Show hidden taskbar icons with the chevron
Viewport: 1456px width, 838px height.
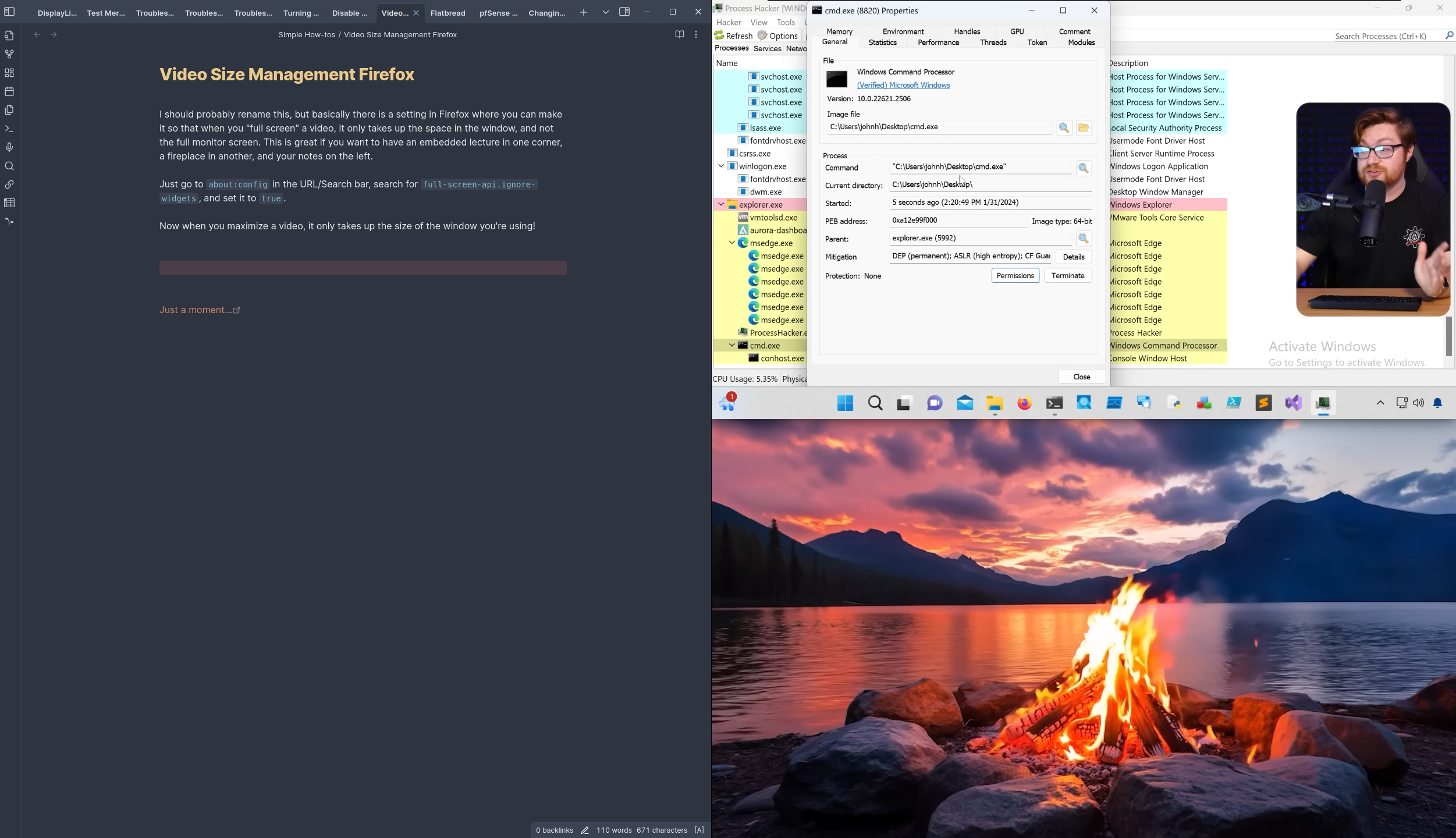[1380, 403]
